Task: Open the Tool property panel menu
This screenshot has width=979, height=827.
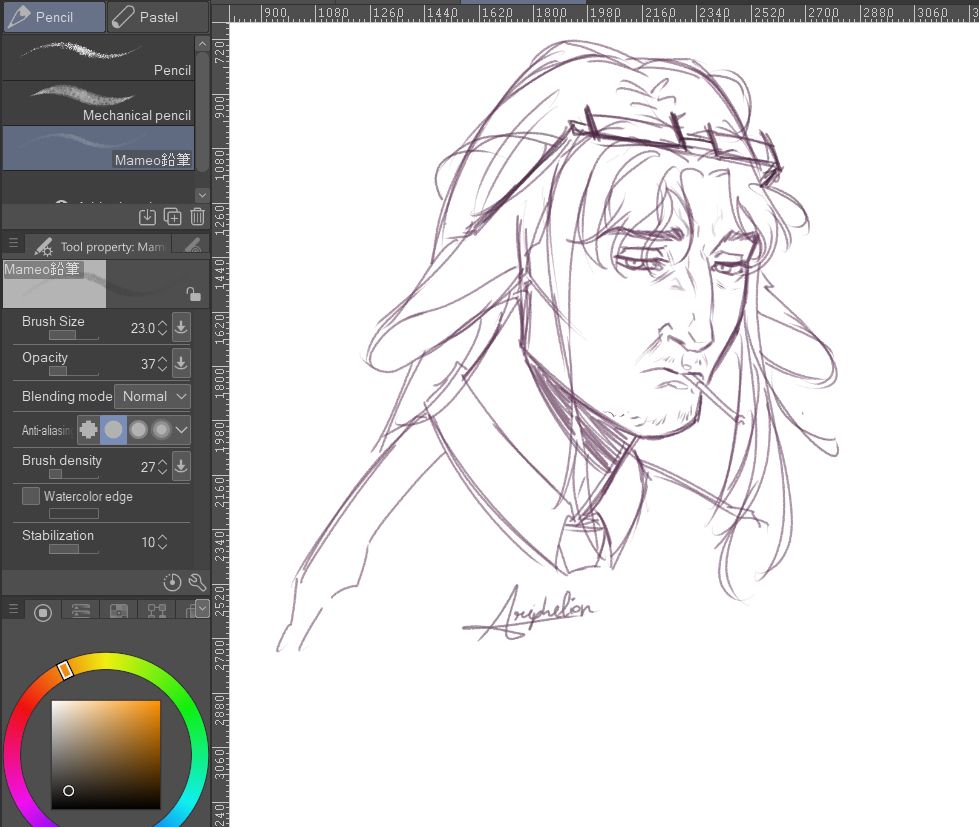Action: coord(13,242)
